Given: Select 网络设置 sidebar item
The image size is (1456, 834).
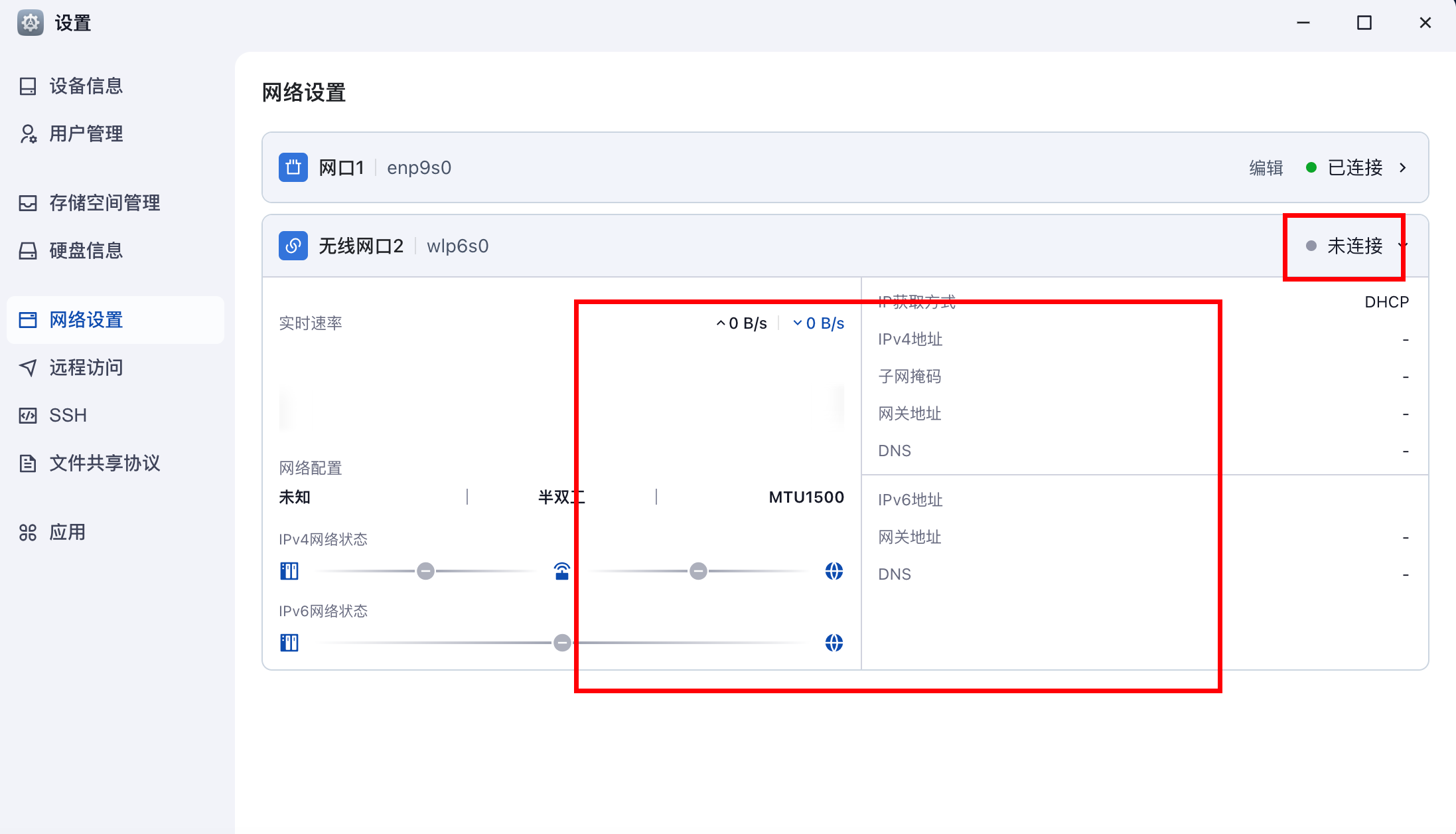Looking at the screenshot, I should coord(115,320).
